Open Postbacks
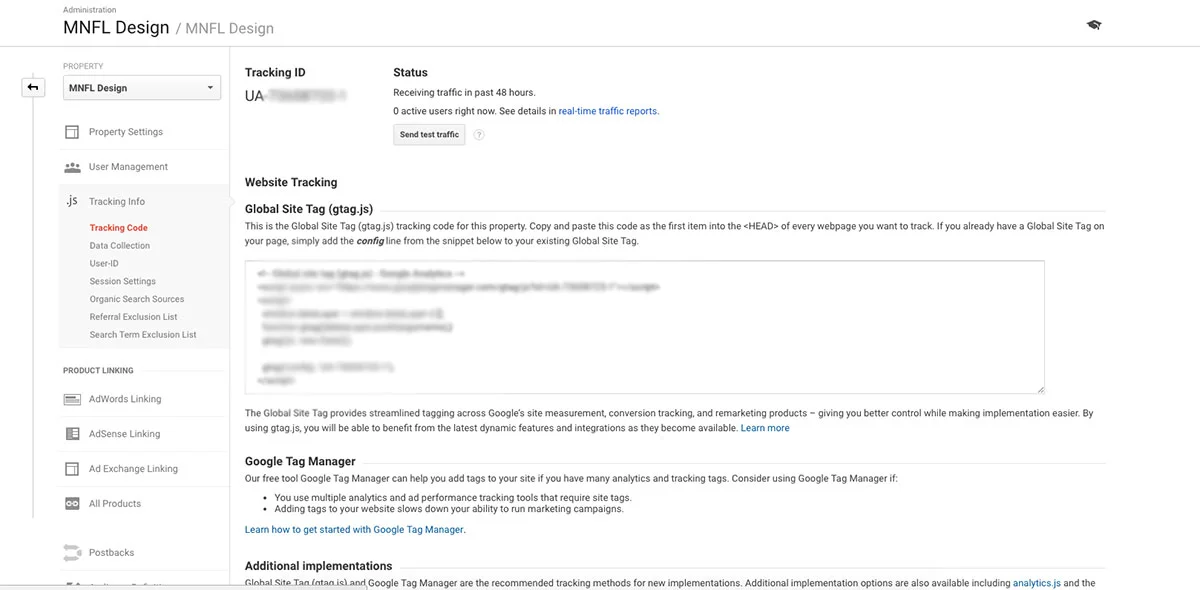 coord(111,553)
